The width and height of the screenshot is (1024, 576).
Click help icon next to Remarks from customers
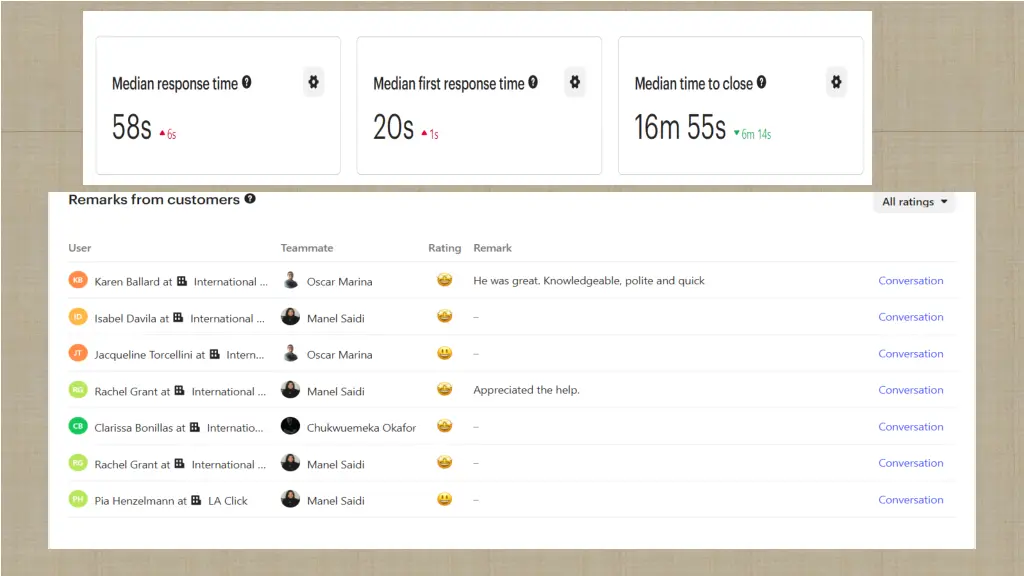point(250,199)
